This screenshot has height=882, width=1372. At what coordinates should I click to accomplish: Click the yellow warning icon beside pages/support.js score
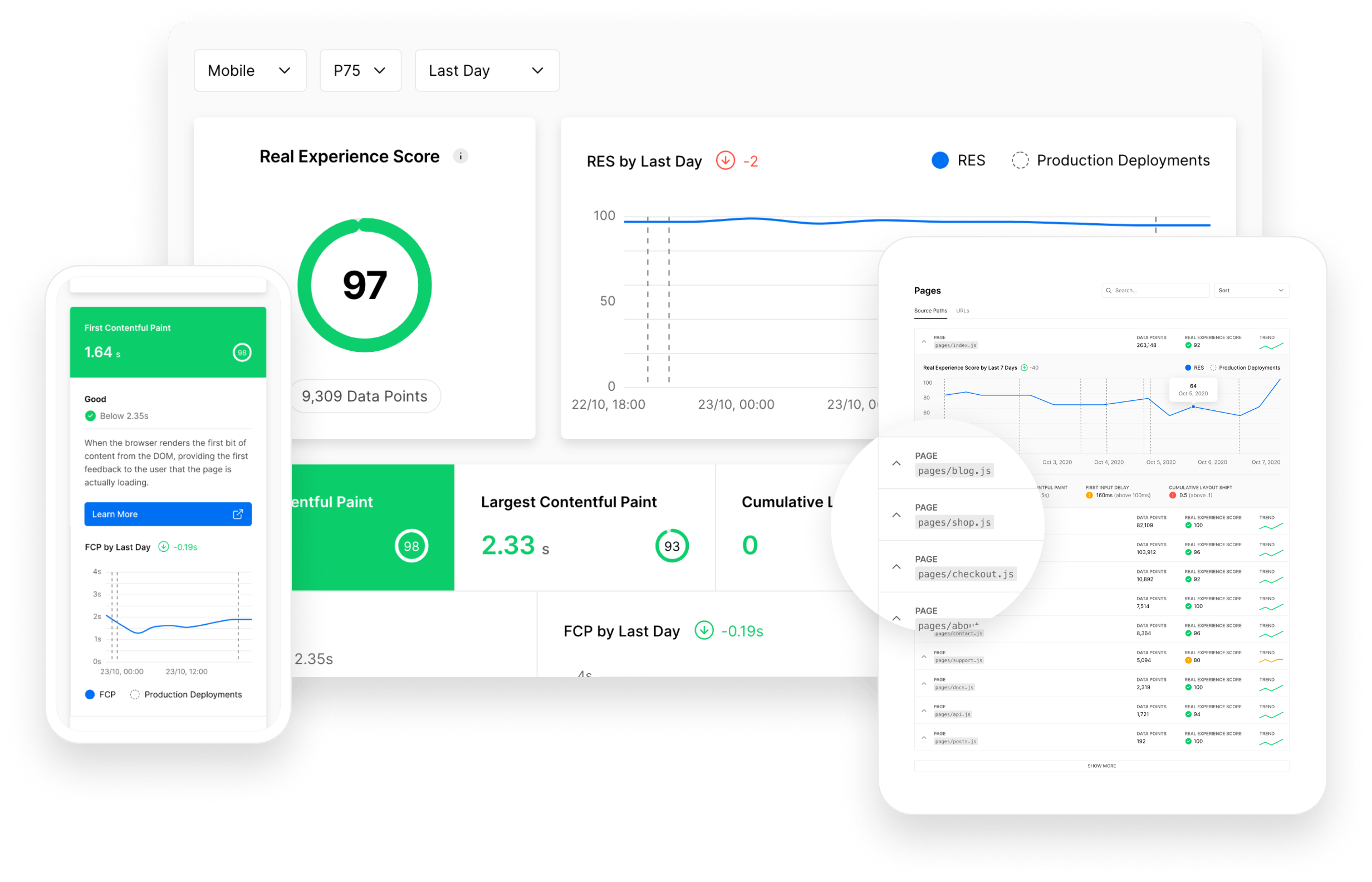(x=1188, y=660)
